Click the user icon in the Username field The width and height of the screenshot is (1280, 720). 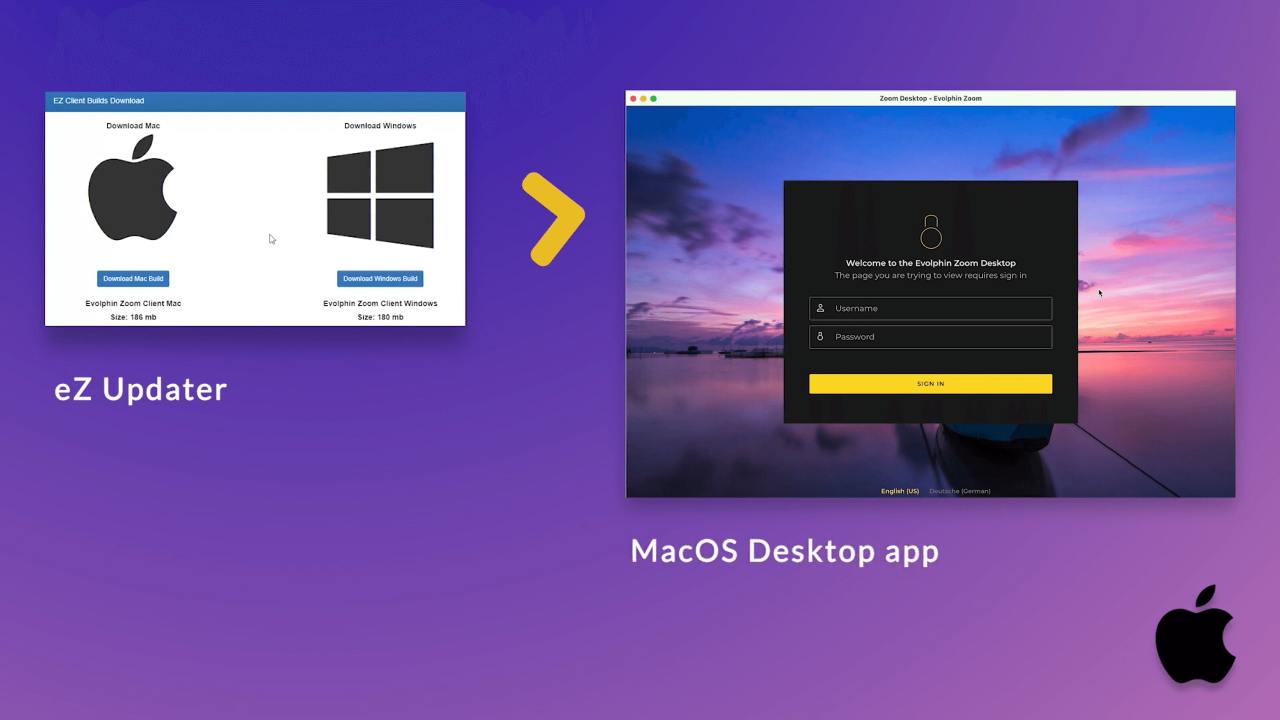pos(821,308)
